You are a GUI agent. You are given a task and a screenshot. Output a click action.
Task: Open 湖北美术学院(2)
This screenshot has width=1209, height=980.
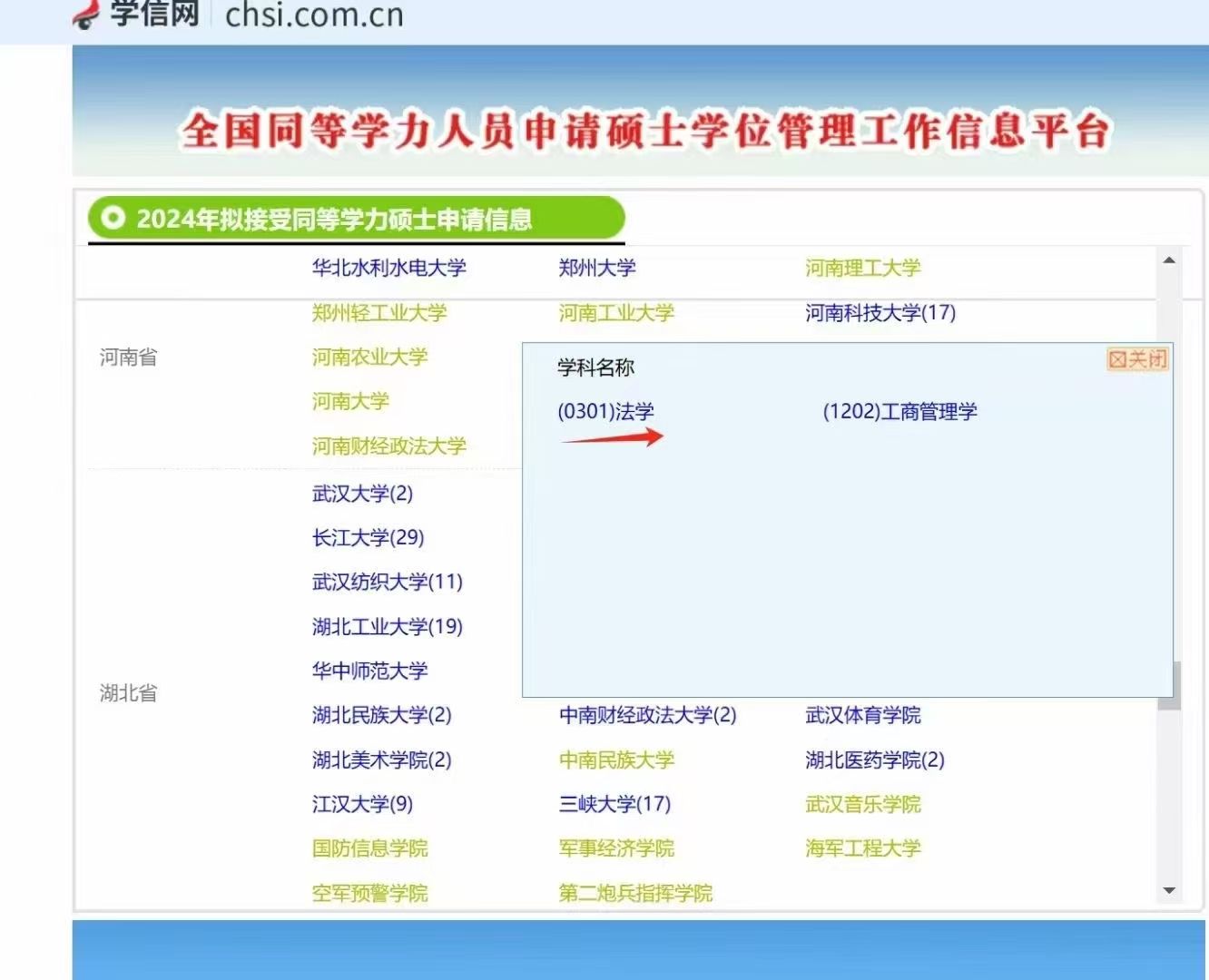381,759
